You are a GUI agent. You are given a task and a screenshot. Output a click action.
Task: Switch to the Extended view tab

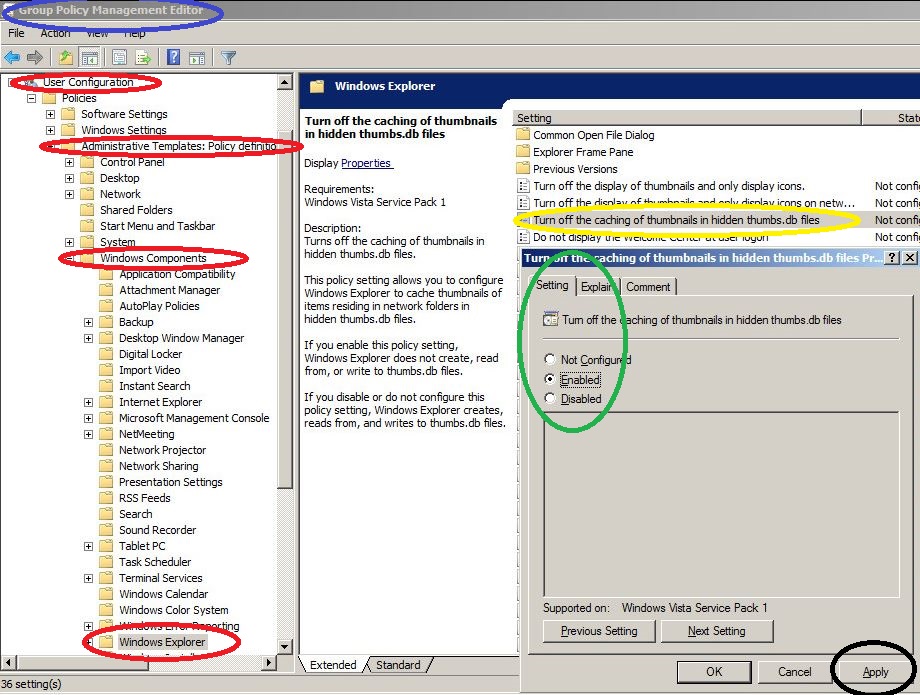click(x=333, y=665)
